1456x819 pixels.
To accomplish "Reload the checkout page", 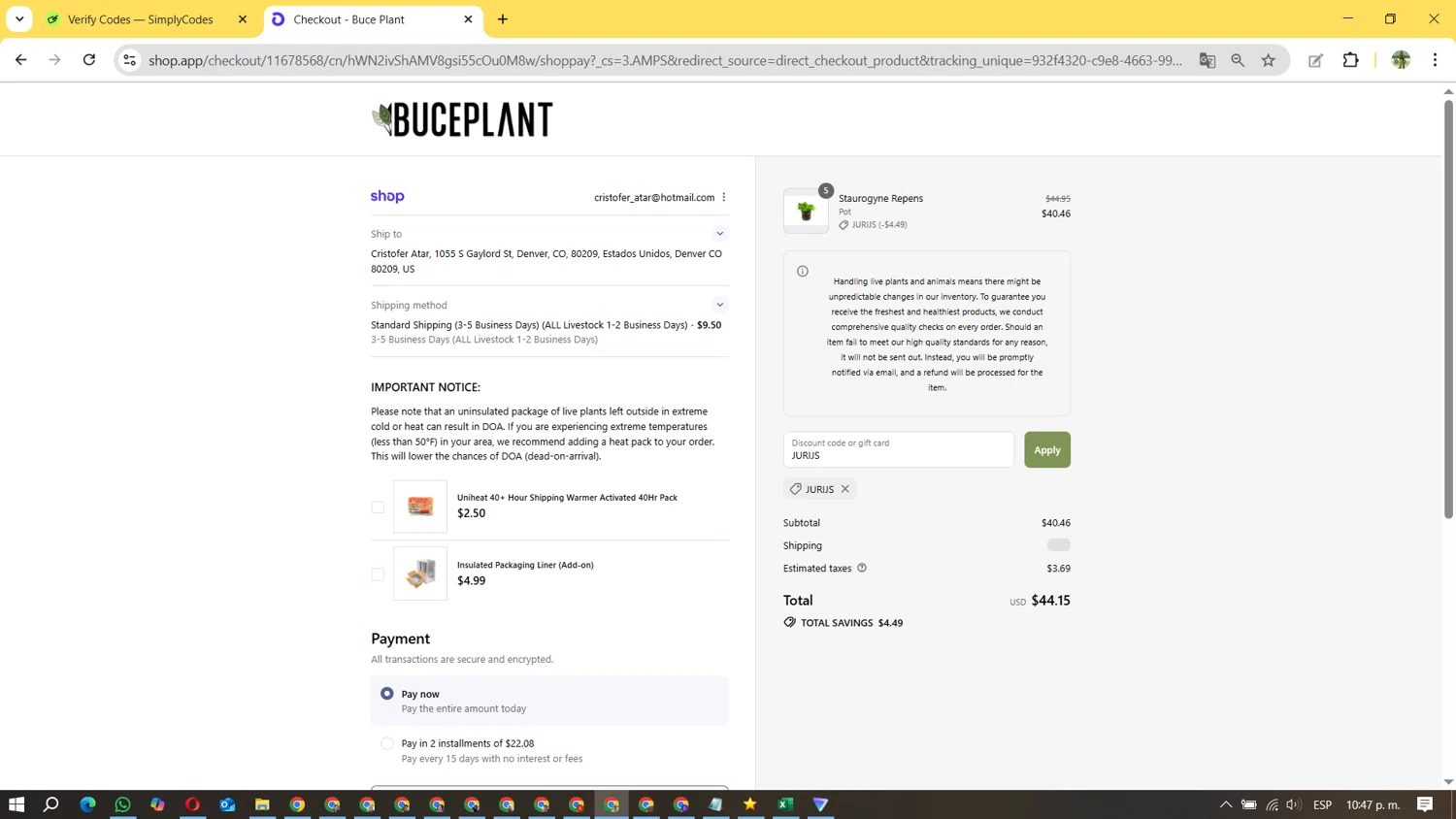I will click(89, 60).
